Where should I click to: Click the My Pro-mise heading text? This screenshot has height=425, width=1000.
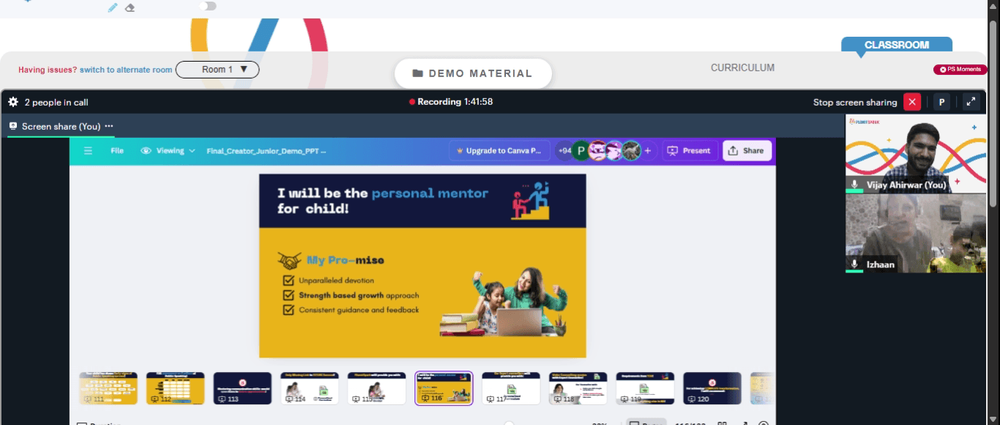pos(345,260)
